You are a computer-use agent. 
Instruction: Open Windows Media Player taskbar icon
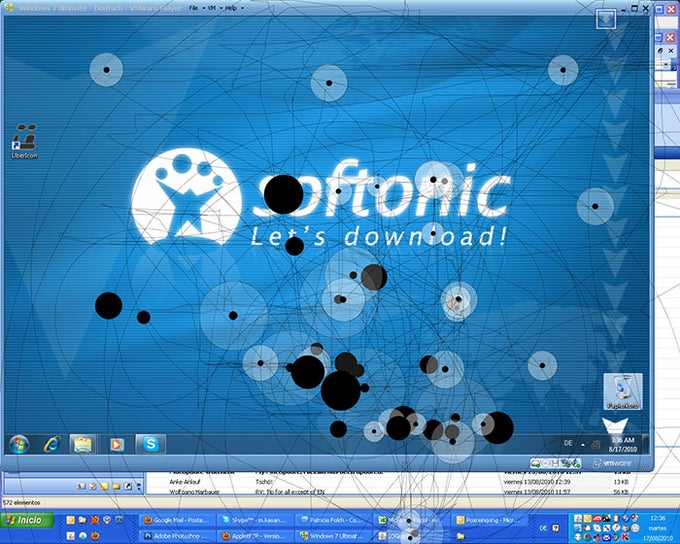tap(116, 444)
